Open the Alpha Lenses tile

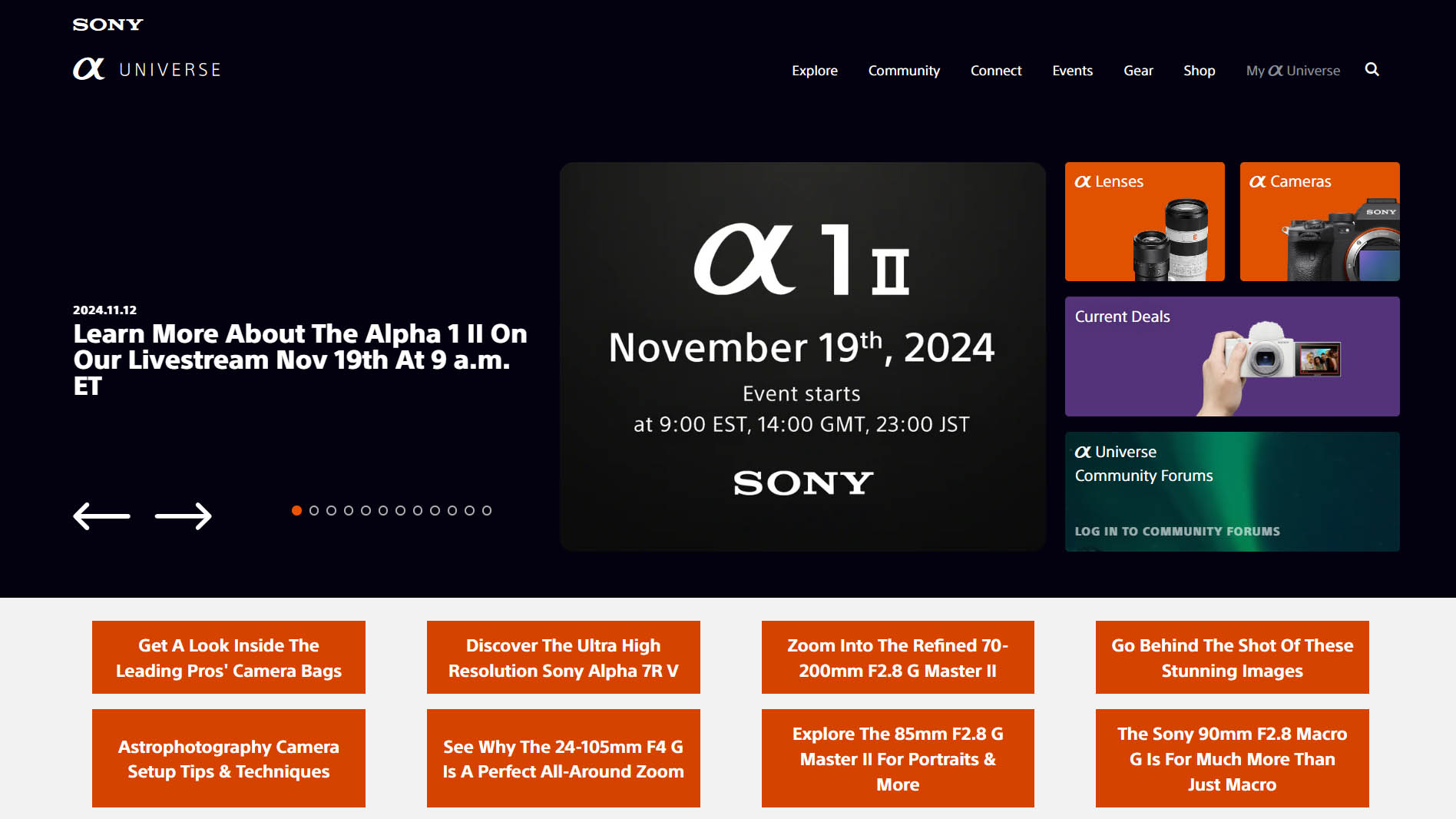click(x=1144, y=221)
